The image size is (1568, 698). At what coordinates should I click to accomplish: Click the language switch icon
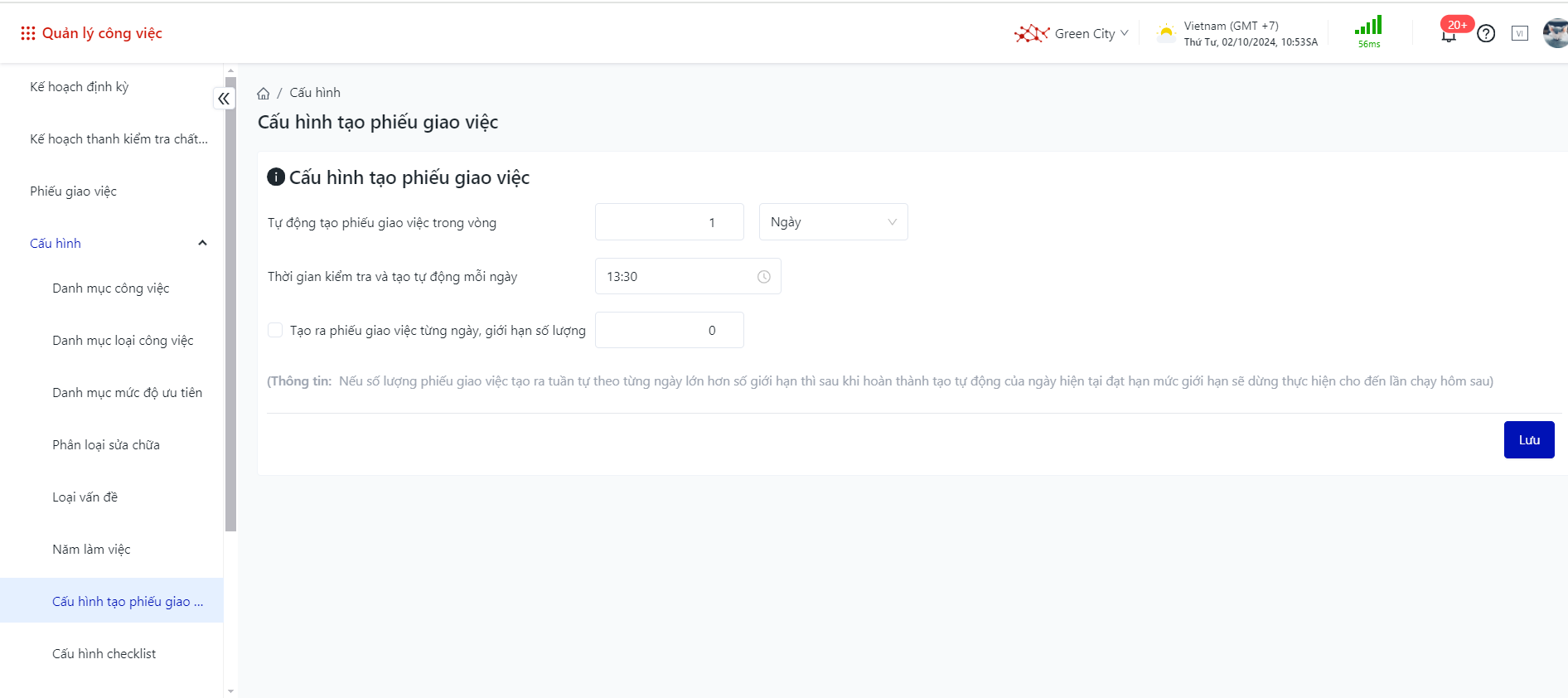pyautogui.click(x=1520, y=33)
